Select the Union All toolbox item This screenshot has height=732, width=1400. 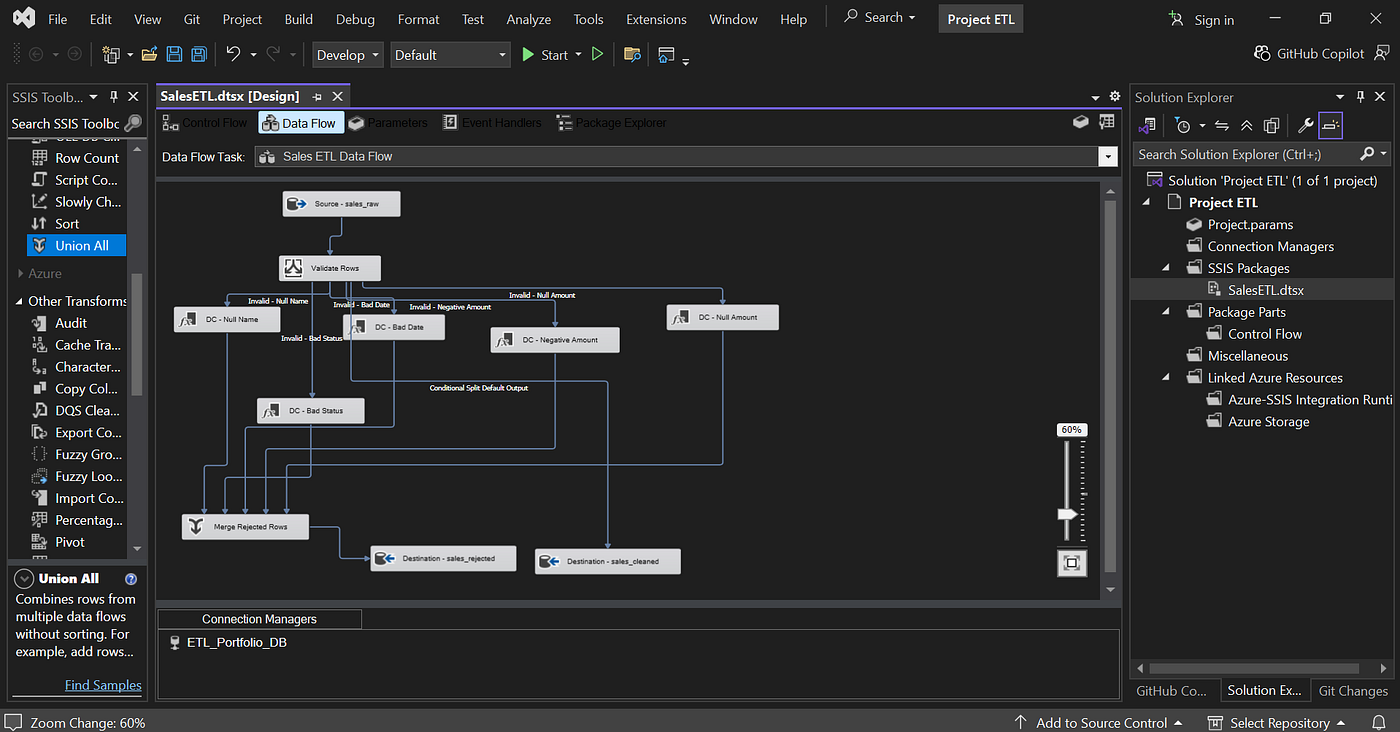pos(77,246)
